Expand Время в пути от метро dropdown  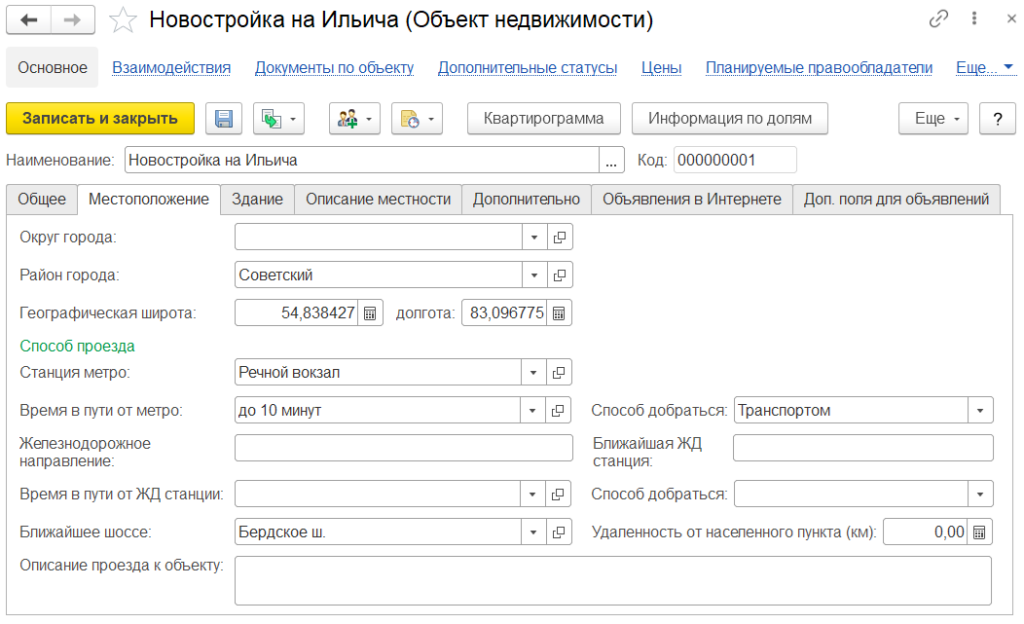534,410
